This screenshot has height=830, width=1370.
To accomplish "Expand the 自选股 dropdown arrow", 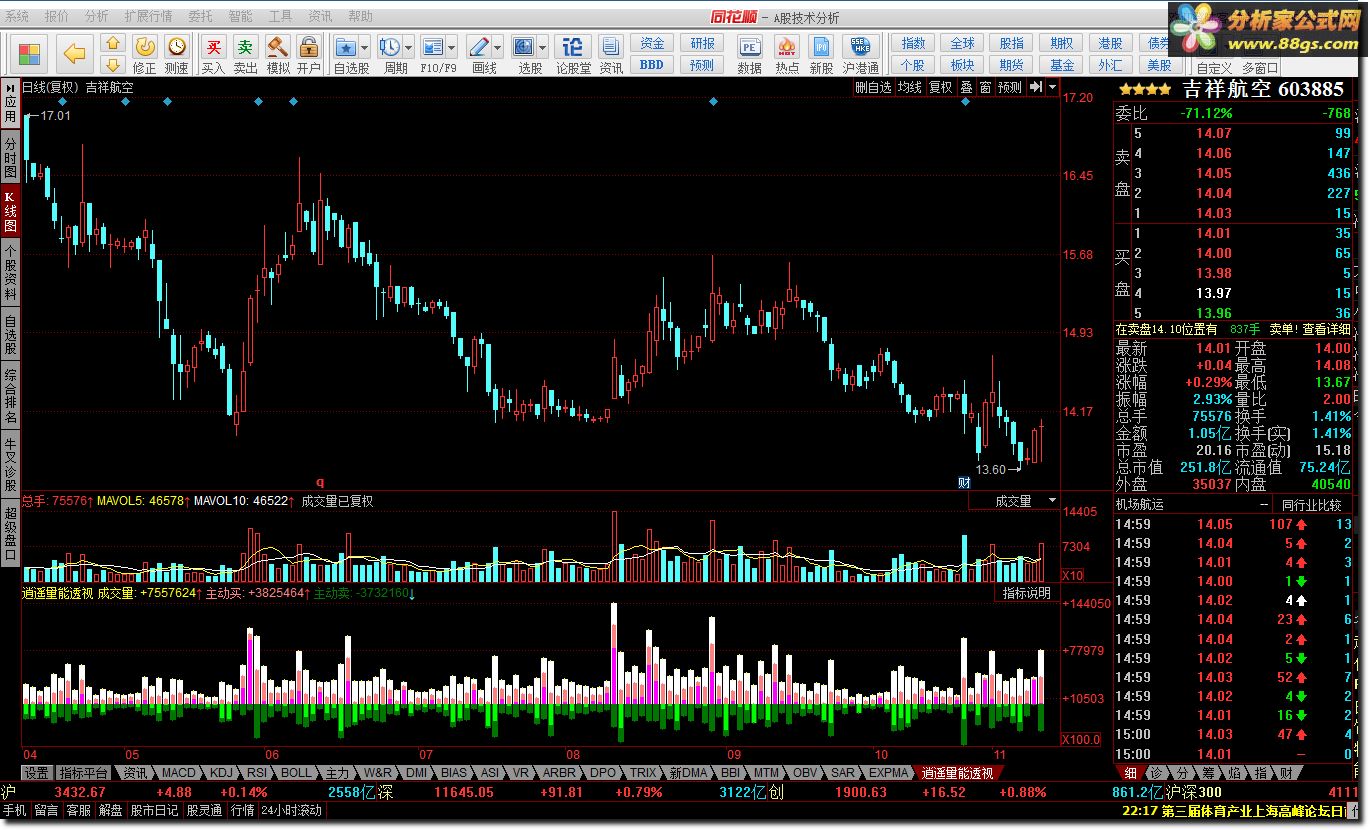I will tap(364, 47).
